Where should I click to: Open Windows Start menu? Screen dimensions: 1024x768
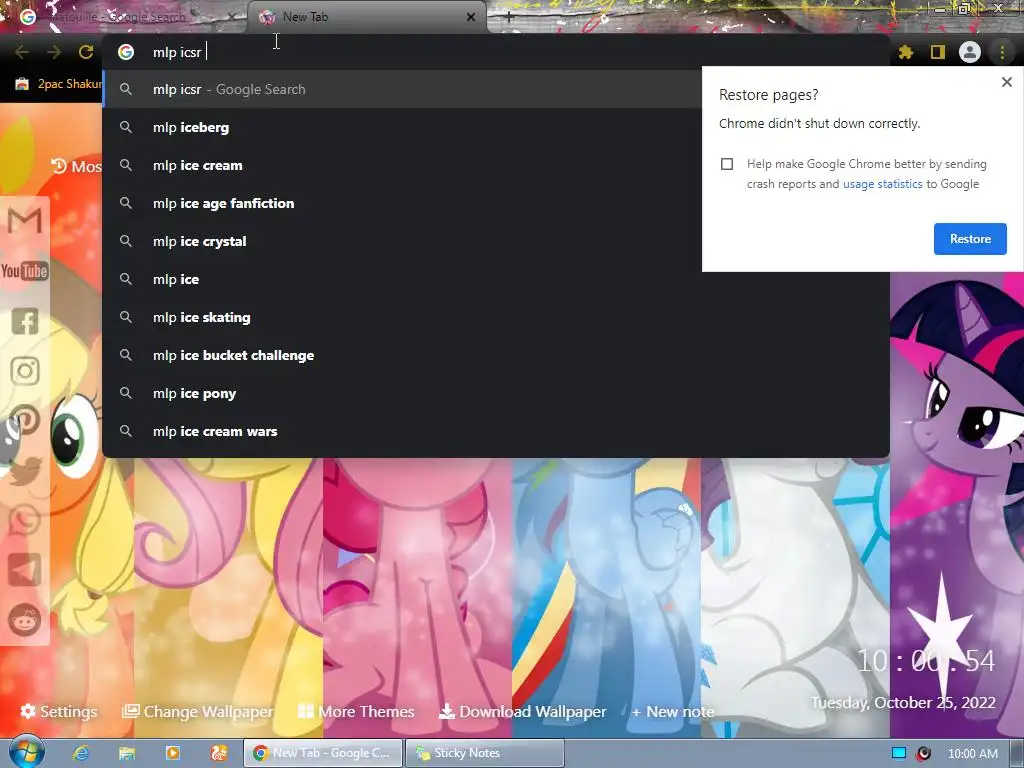[26, 753]
